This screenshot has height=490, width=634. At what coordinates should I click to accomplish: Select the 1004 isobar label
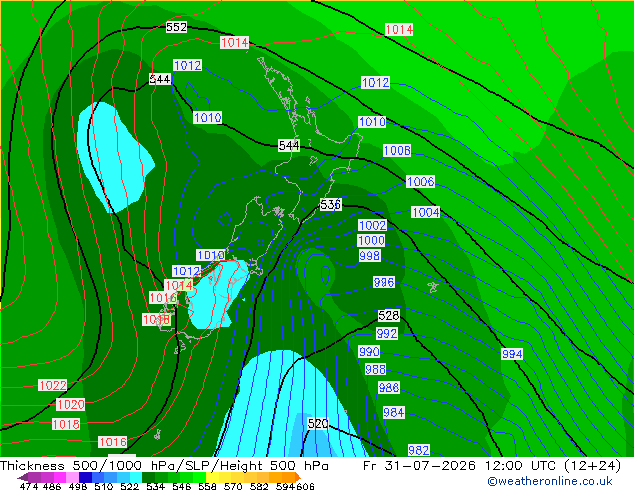coord(425,212)
